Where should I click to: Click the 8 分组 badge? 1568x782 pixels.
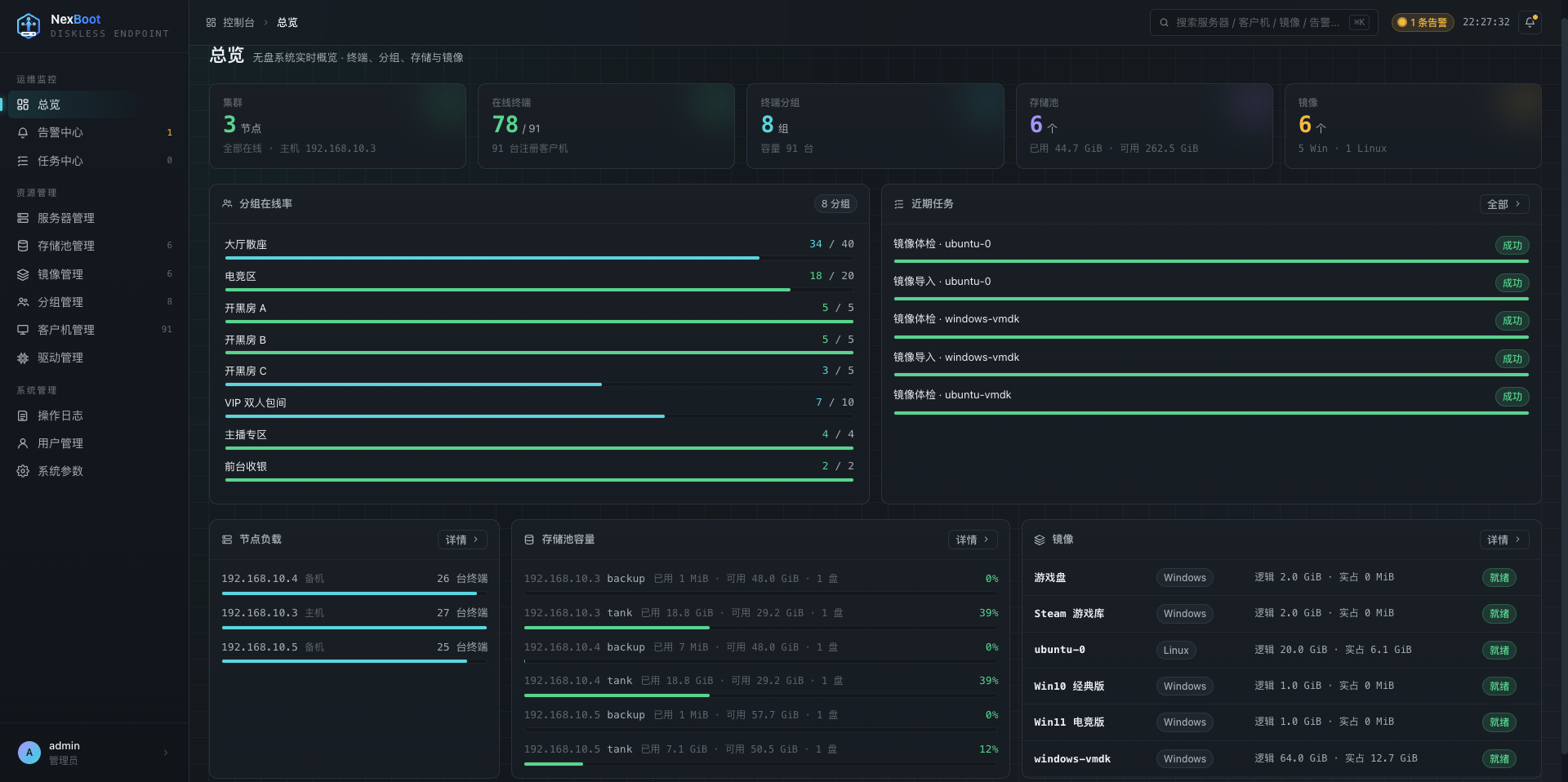(835, 204)
